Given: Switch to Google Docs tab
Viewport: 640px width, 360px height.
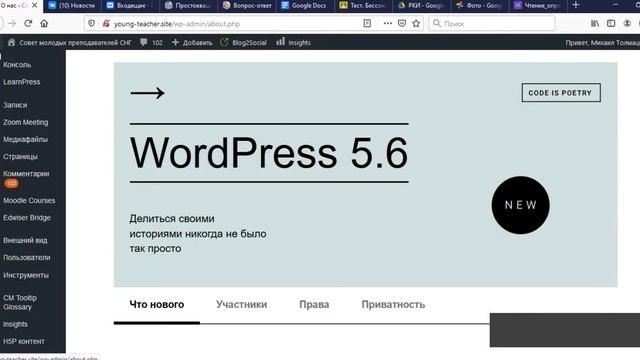Looking at the screenshot, I should point(304,5).
